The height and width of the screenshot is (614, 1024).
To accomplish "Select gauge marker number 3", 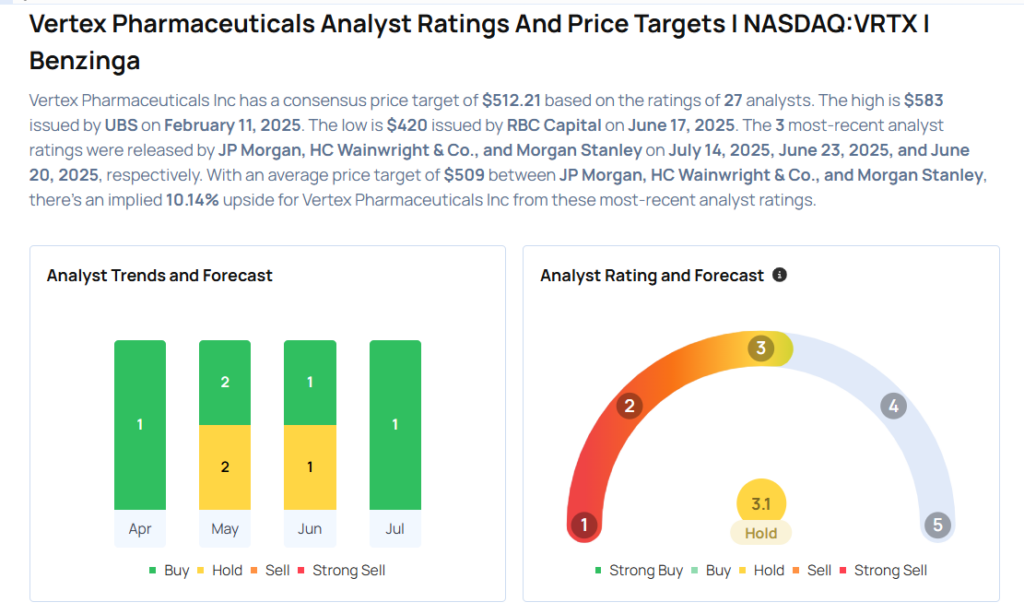I will 761,348.
